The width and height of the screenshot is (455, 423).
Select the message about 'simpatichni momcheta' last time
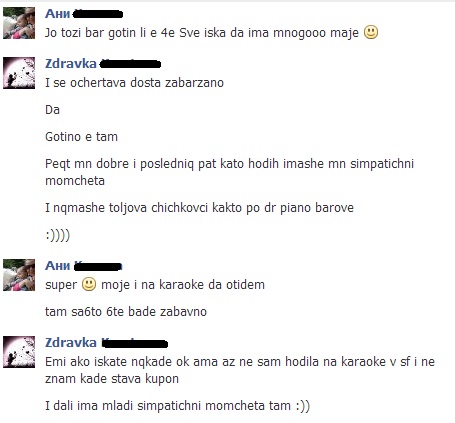(x=229, y=172)
